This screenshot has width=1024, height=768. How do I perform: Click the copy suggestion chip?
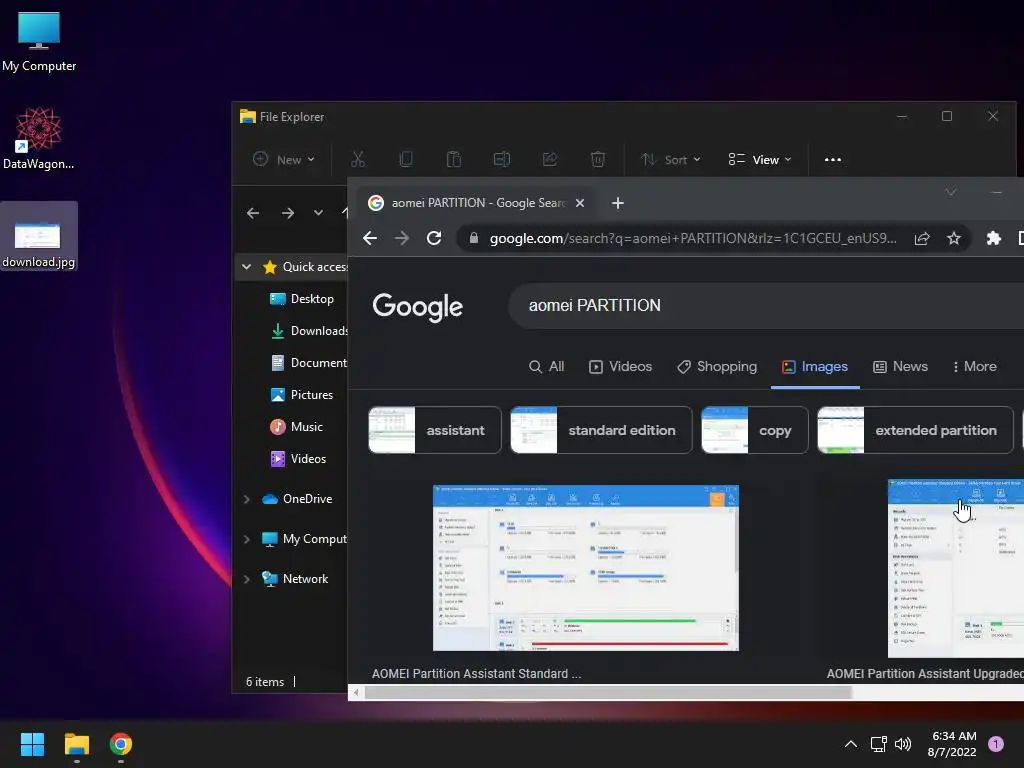pyautogui.click(x=754, y=430)
